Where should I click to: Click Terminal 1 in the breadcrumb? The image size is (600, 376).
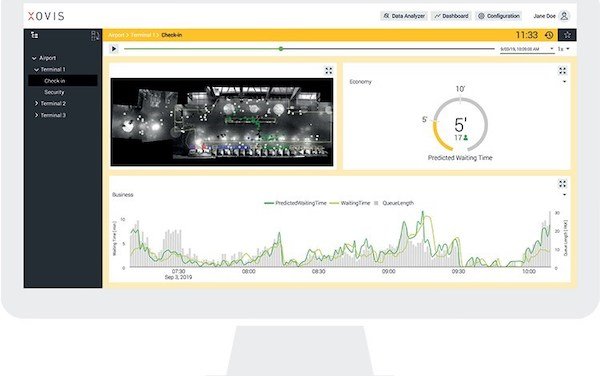[142, 35]
